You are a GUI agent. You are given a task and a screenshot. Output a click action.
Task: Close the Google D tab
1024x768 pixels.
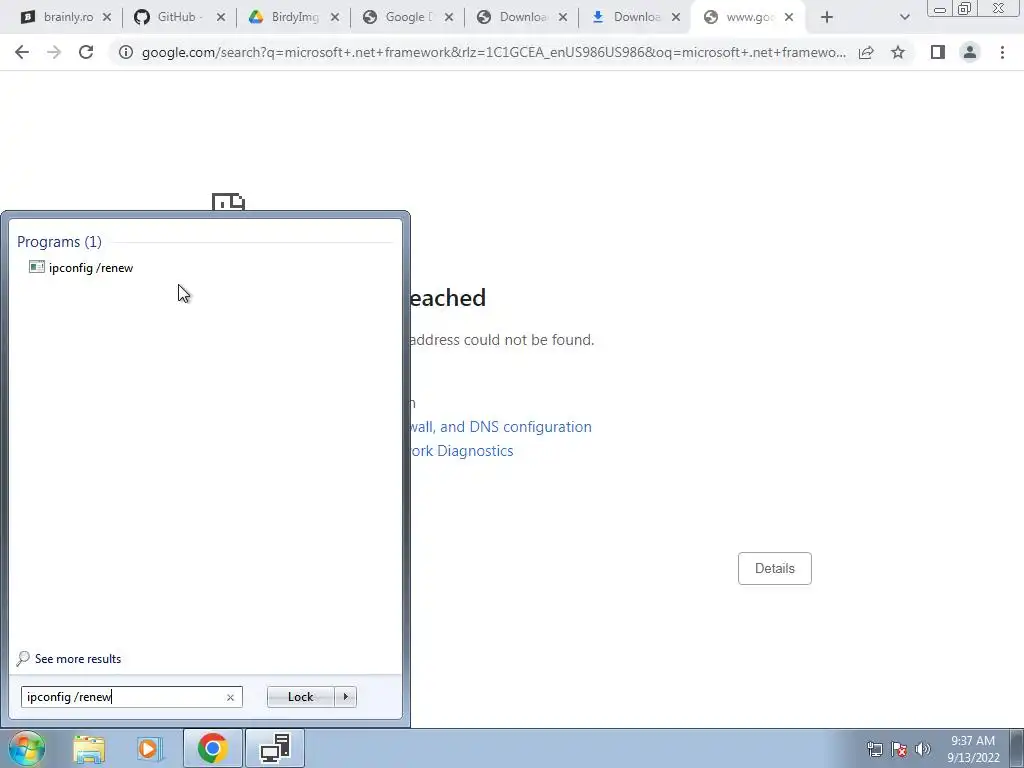(x=449, y=18)
